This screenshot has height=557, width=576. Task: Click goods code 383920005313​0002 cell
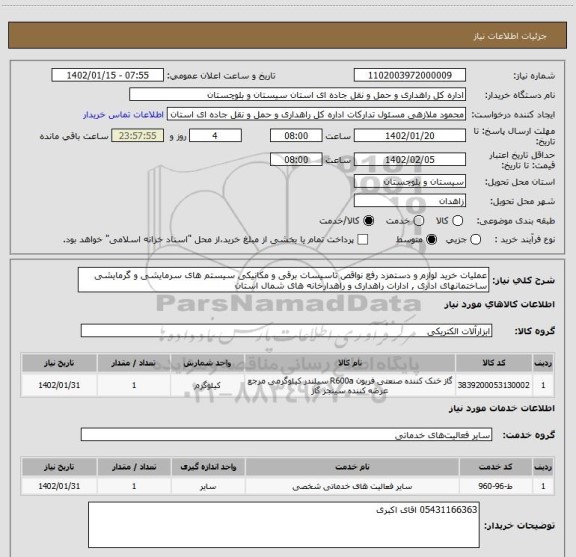tap(493, 385)
